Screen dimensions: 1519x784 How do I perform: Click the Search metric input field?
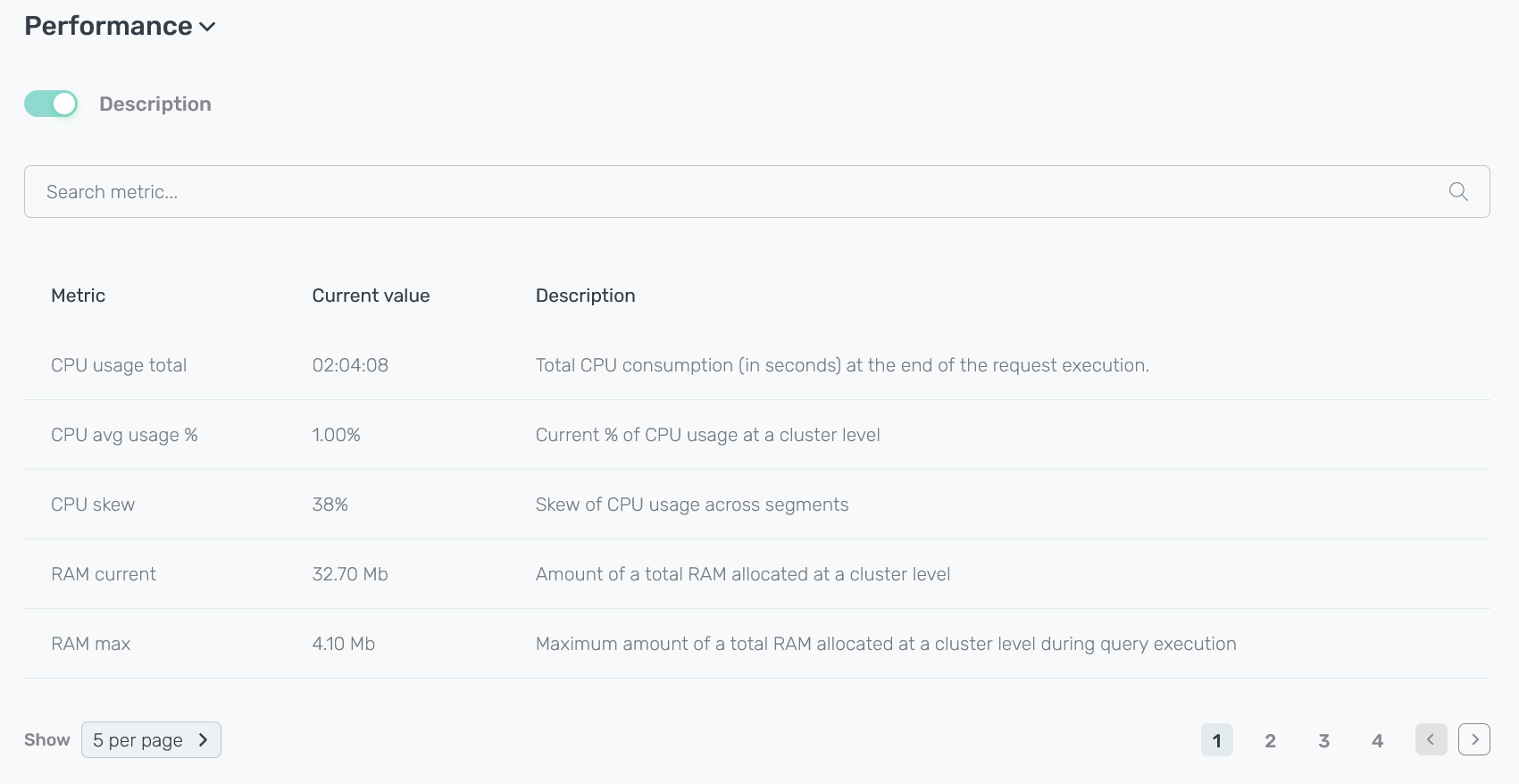point(732,192)
